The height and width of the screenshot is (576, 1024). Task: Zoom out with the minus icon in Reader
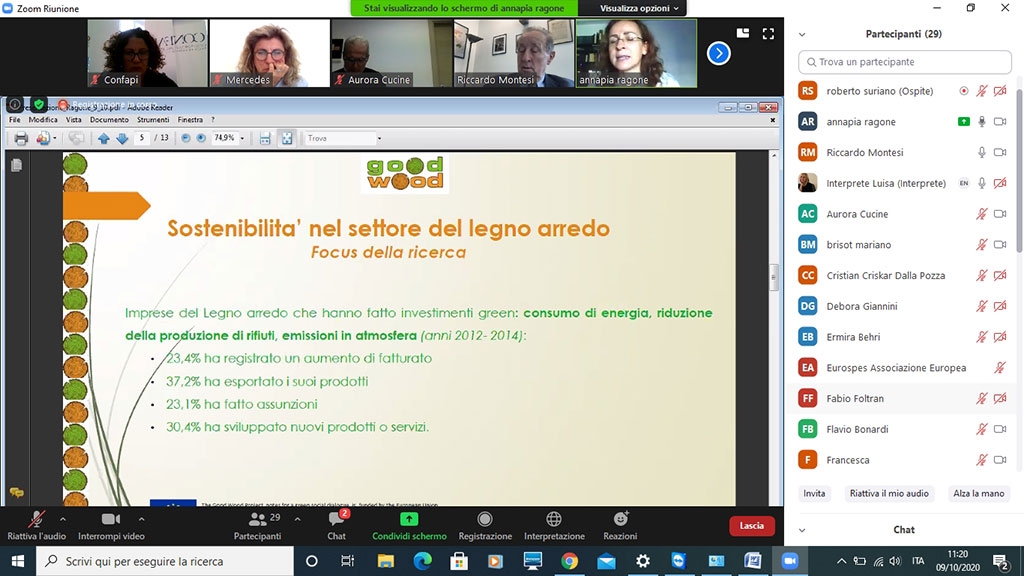185,138
